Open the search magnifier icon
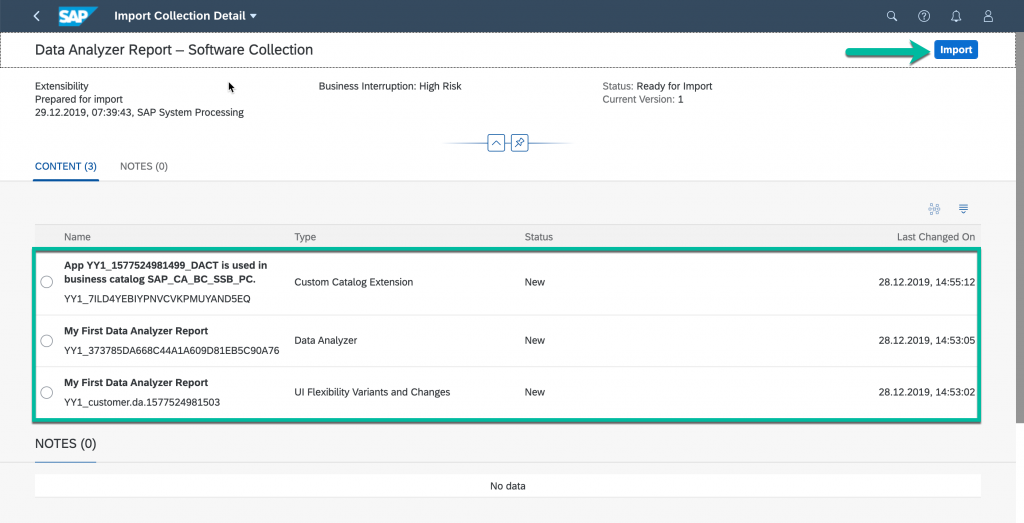This screenshot has height=523, width=1024. click(891, 16)
